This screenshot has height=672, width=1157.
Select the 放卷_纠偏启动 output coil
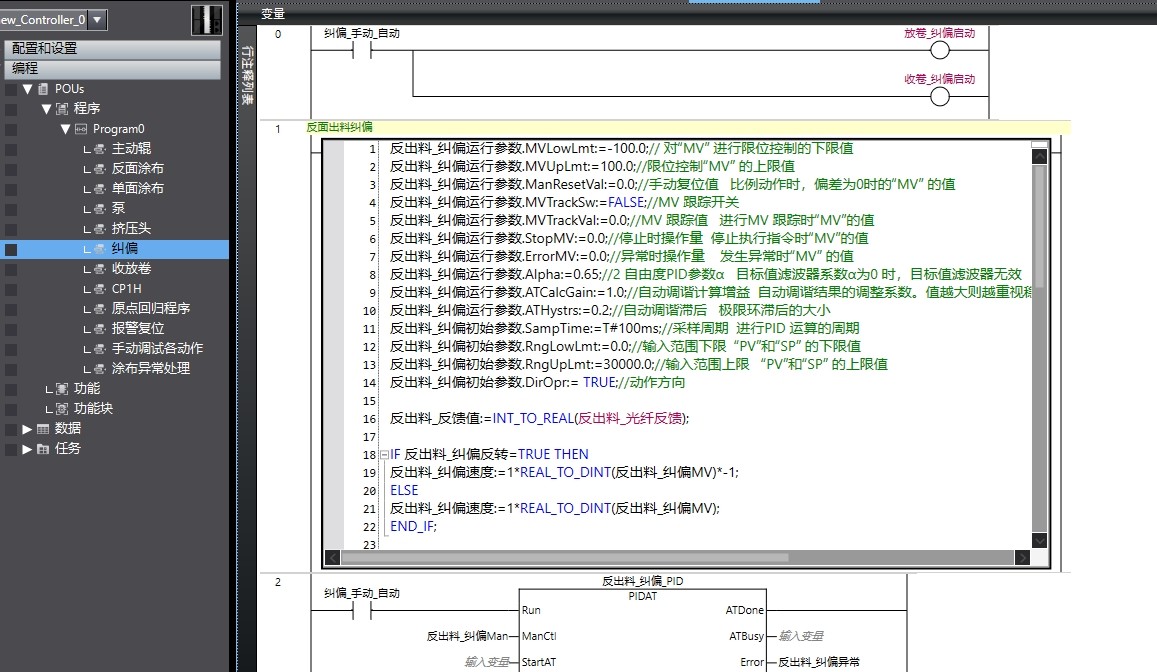[939, 50]
